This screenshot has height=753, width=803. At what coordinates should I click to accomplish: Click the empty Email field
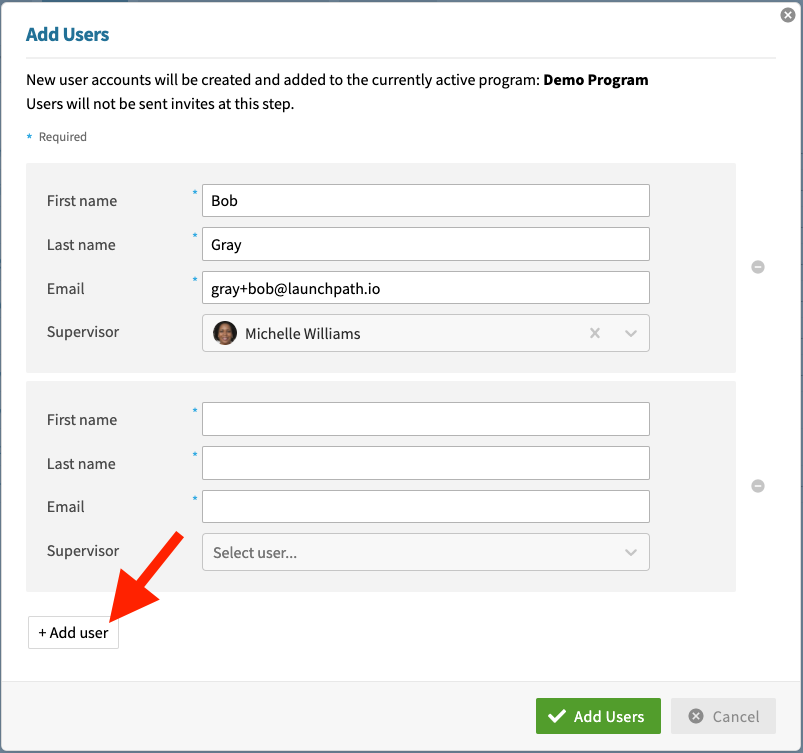point(425,506)
